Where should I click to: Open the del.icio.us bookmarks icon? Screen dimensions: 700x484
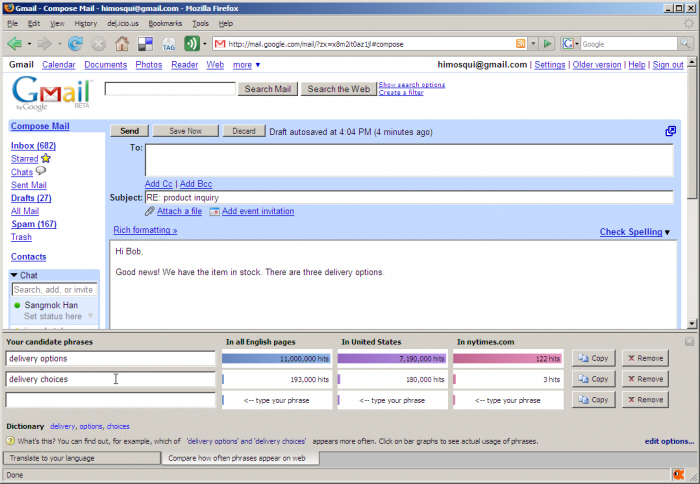click(x=146, y=44)
